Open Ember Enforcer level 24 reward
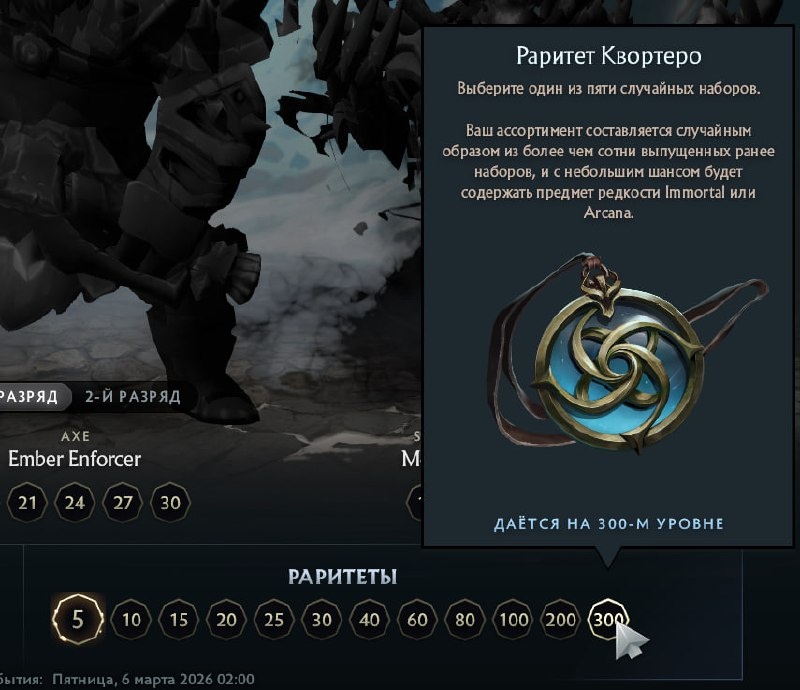This screenshot has width=800, height=690. [x=74, y=503]
